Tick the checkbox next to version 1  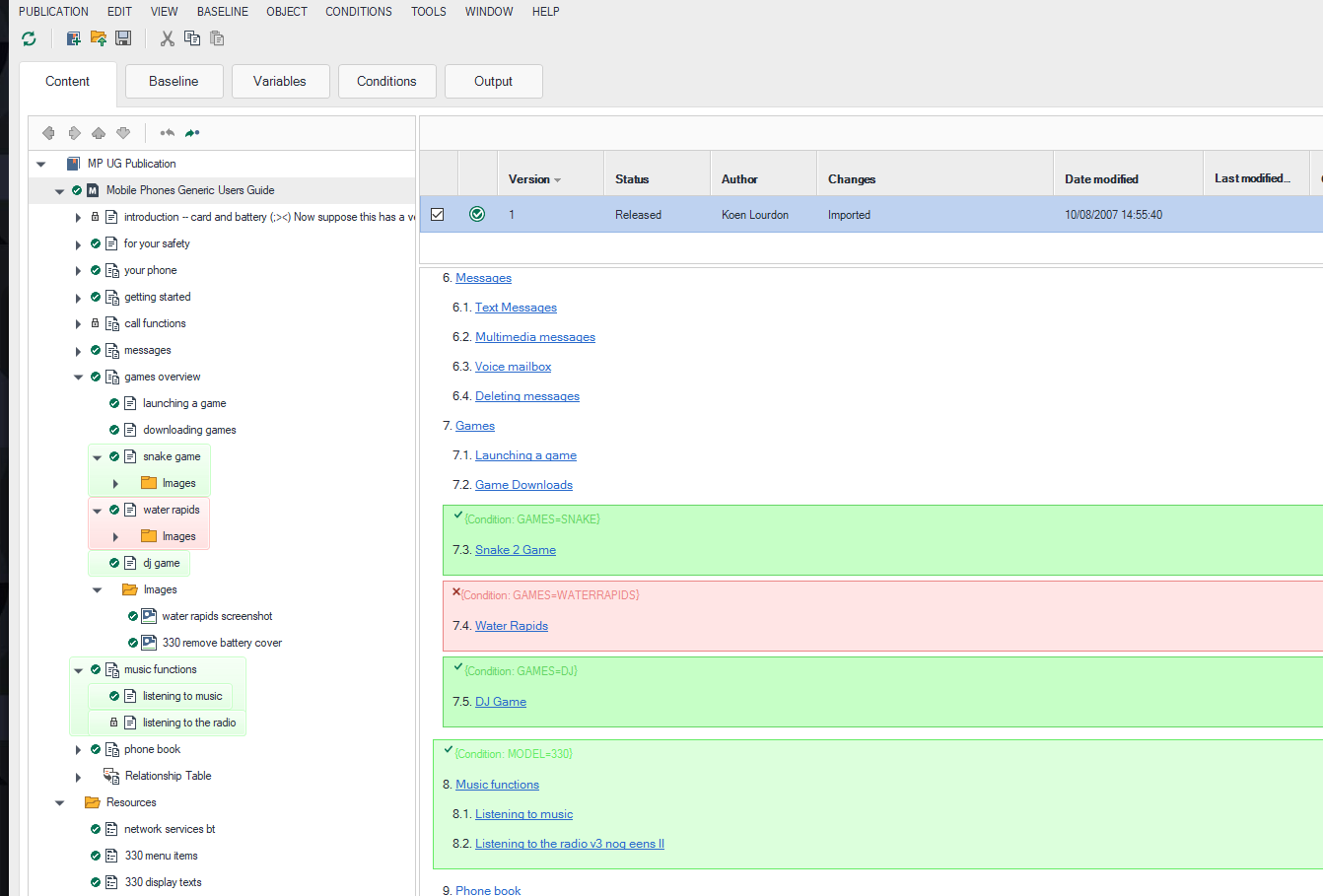(437, 213)
